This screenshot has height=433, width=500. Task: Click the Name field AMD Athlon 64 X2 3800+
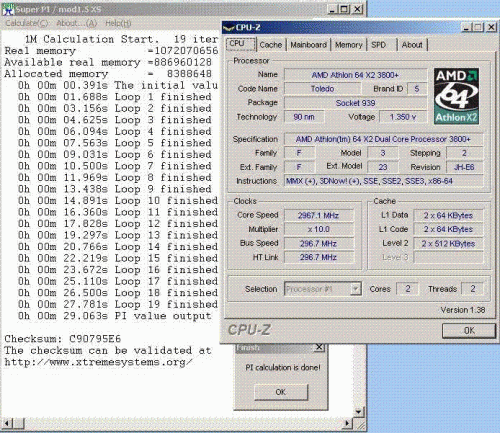(355, 75)
